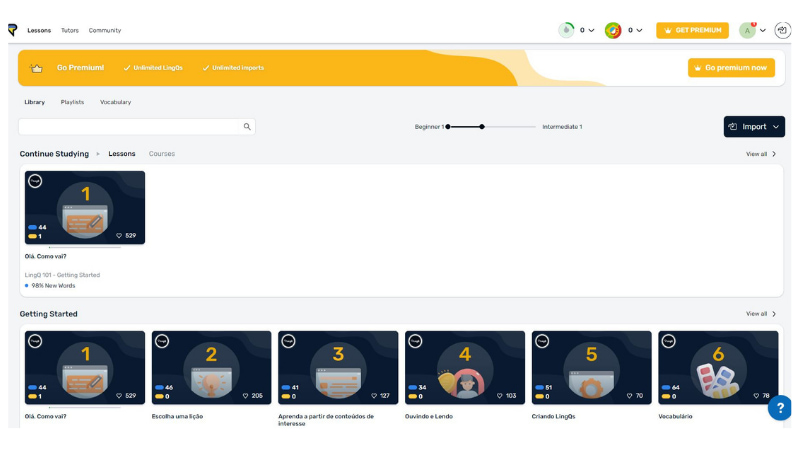Switch to the Vocabulary tab

pos(115,102)
